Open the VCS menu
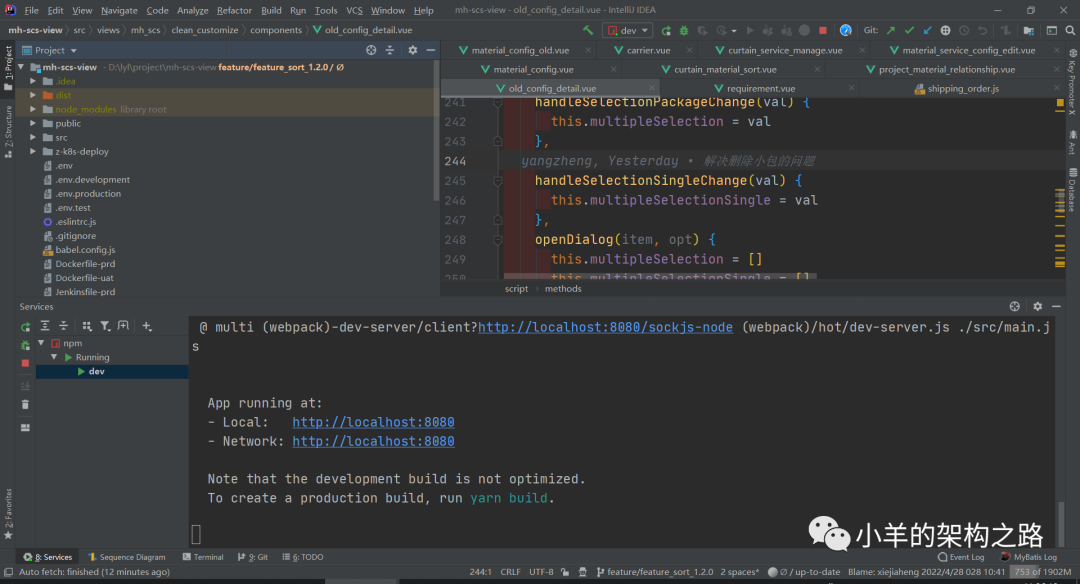The image size is (1080, 584). [354, 10]
